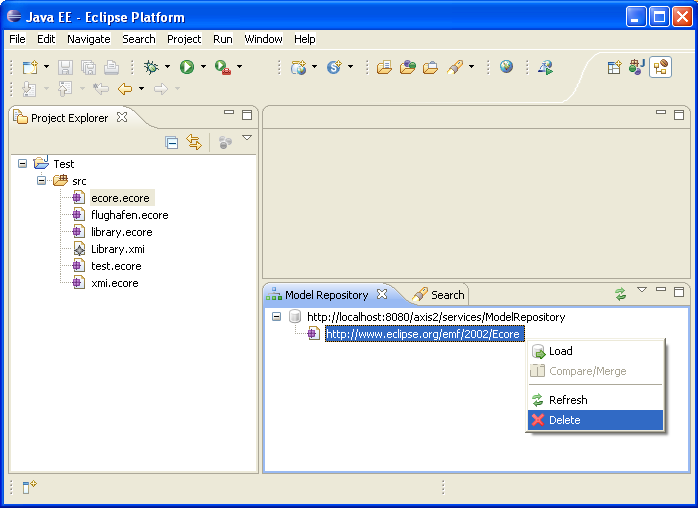Collapse the localhost ModelRepository node

click(x=276, y=317)
